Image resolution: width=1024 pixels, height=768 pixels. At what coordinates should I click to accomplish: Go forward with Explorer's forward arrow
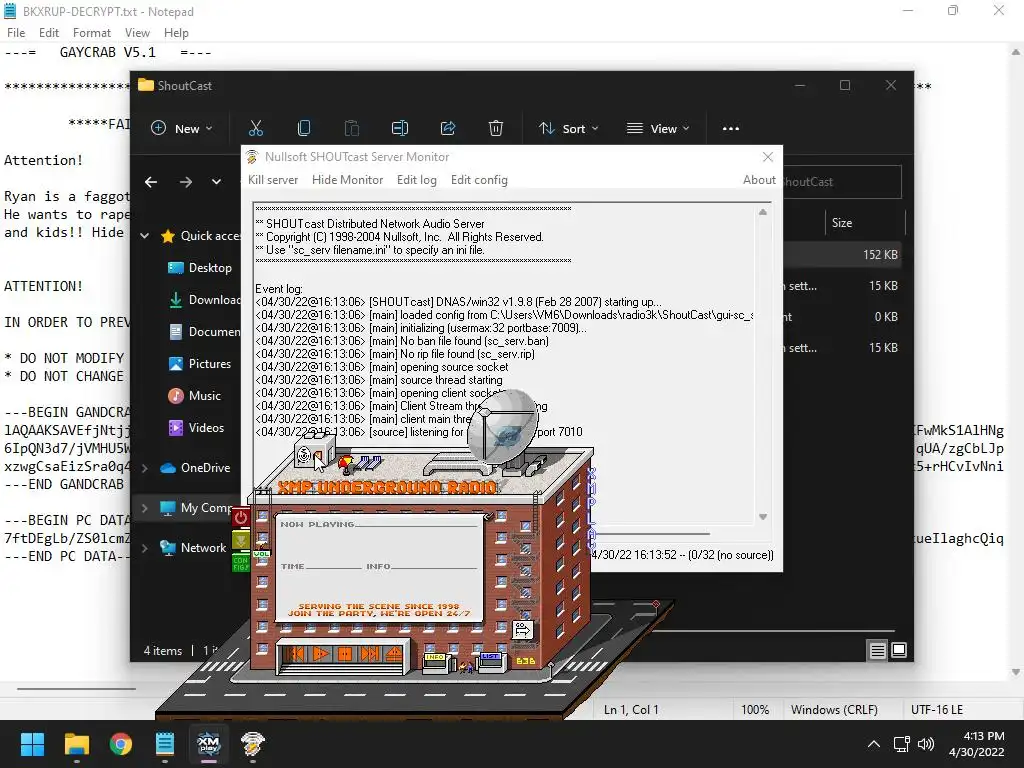[x=186, y=182]
